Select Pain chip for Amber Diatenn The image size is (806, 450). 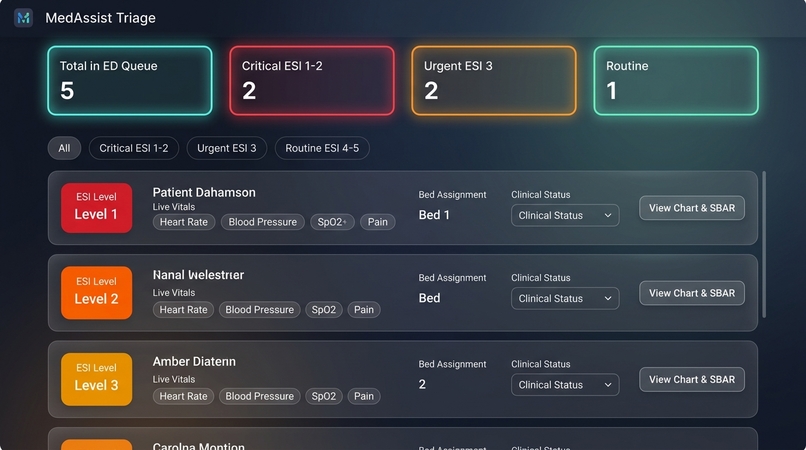[364, 396]
